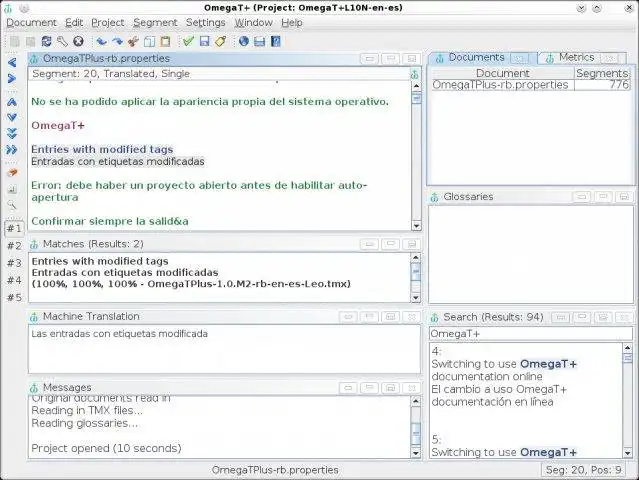Click the copy icon in the toolbar

coord(149,41)
